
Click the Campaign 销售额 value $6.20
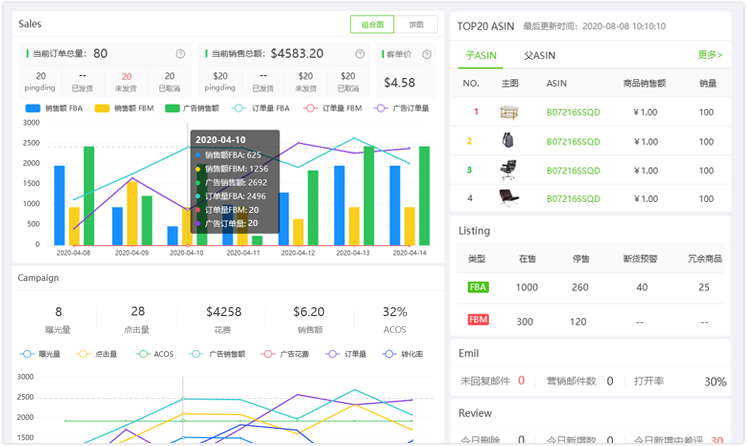tap(309, 312)
